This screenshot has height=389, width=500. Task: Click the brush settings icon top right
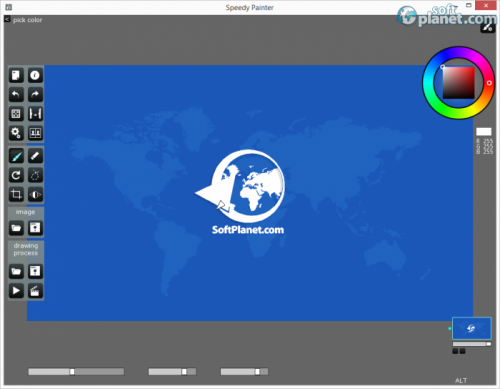488,27
